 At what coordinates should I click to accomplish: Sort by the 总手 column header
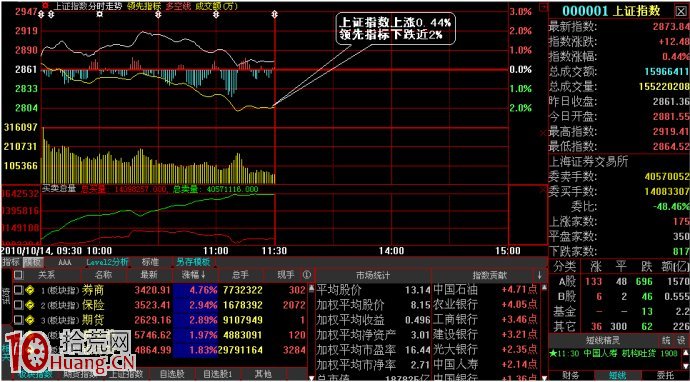point(240,275)
